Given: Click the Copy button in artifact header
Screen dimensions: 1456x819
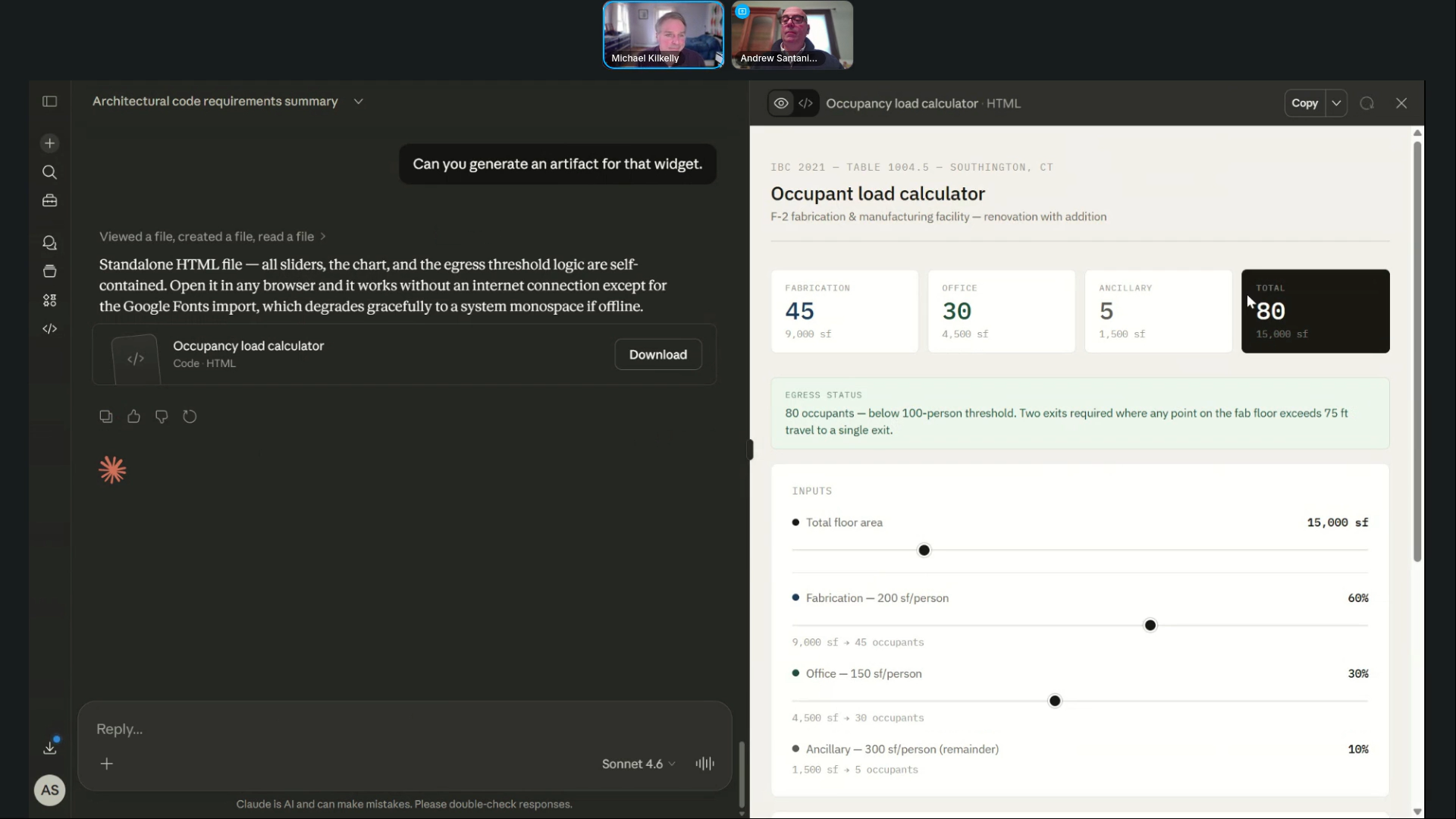Looking at the screenshot, I should pos(1304,103).
